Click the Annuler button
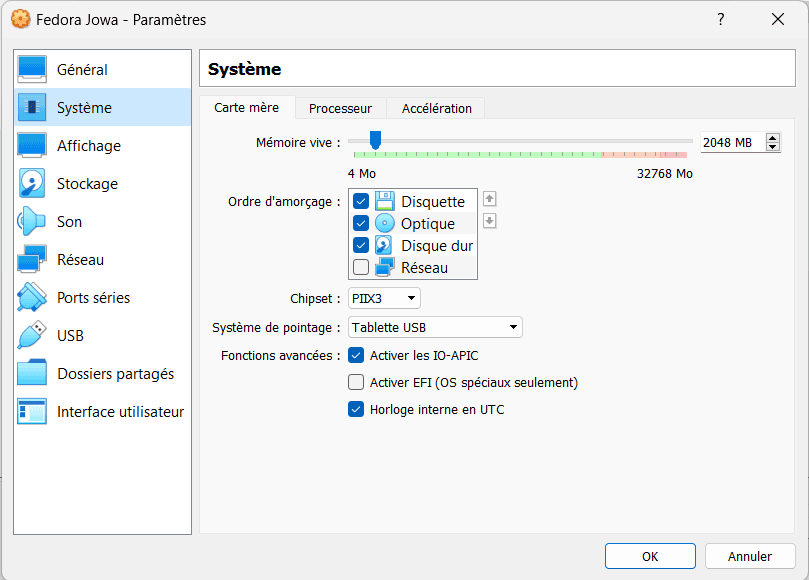Screen dimensions: 809x580 point(750,556)
